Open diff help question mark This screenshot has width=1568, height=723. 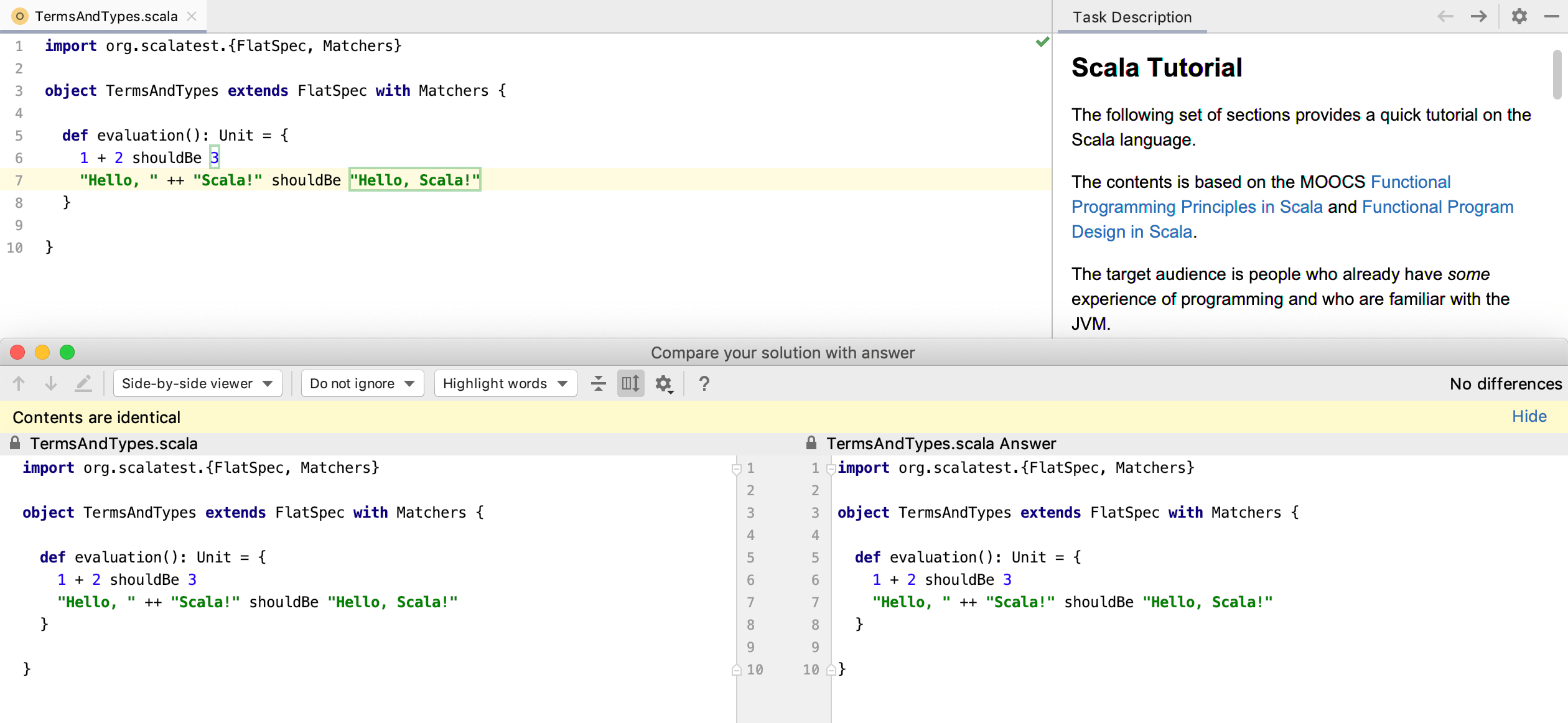click(704, 383)
